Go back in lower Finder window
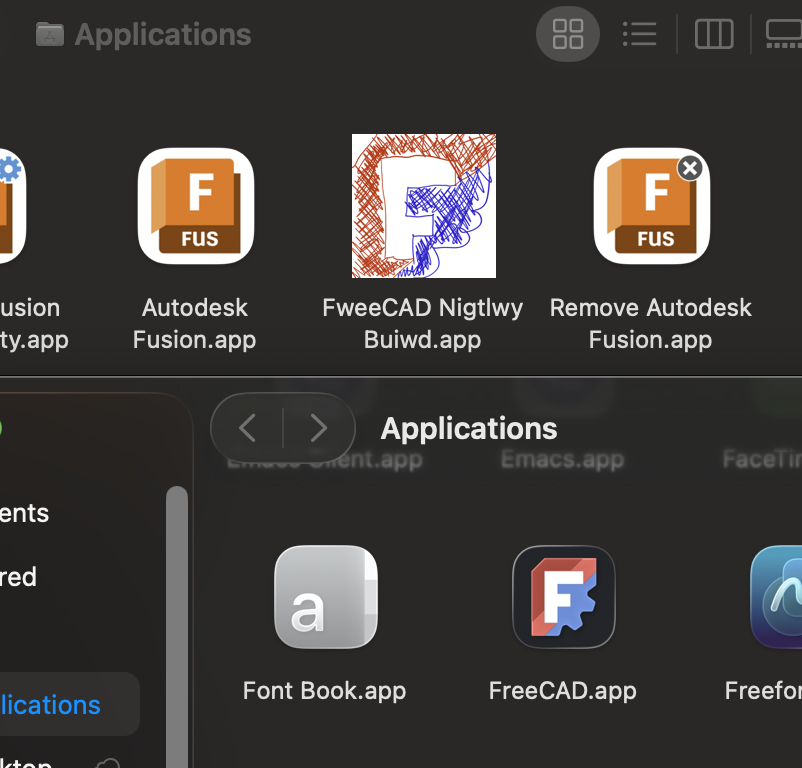Image resolution: width=802 pixels, height=768 pixels. (248, 428)
